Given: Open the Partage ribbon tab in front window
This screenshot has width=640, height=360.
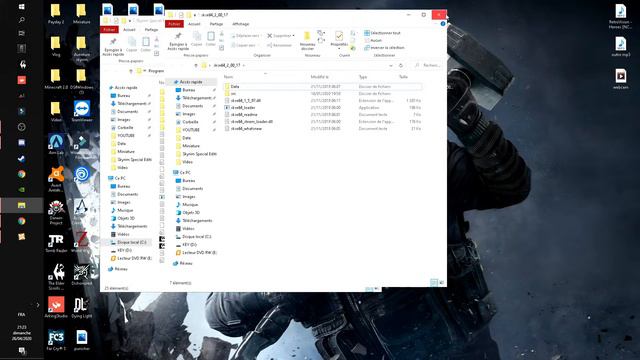Looking at the screenshot, I should 216,24.
